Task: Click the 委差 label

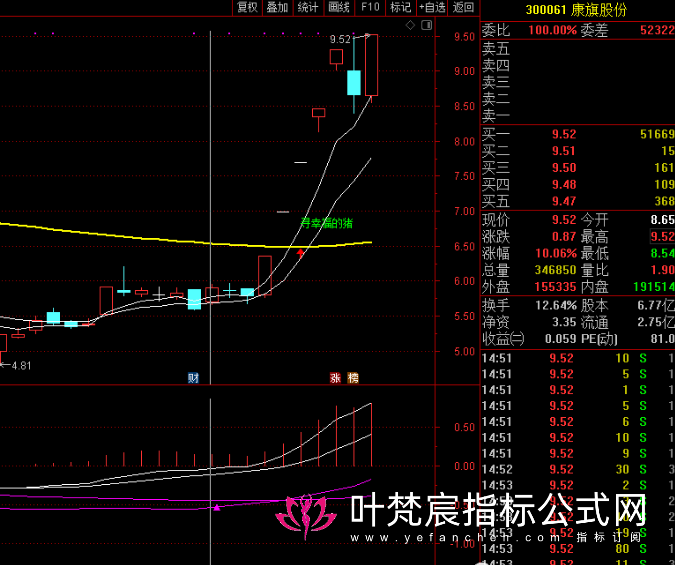Action: click(594, 30)
